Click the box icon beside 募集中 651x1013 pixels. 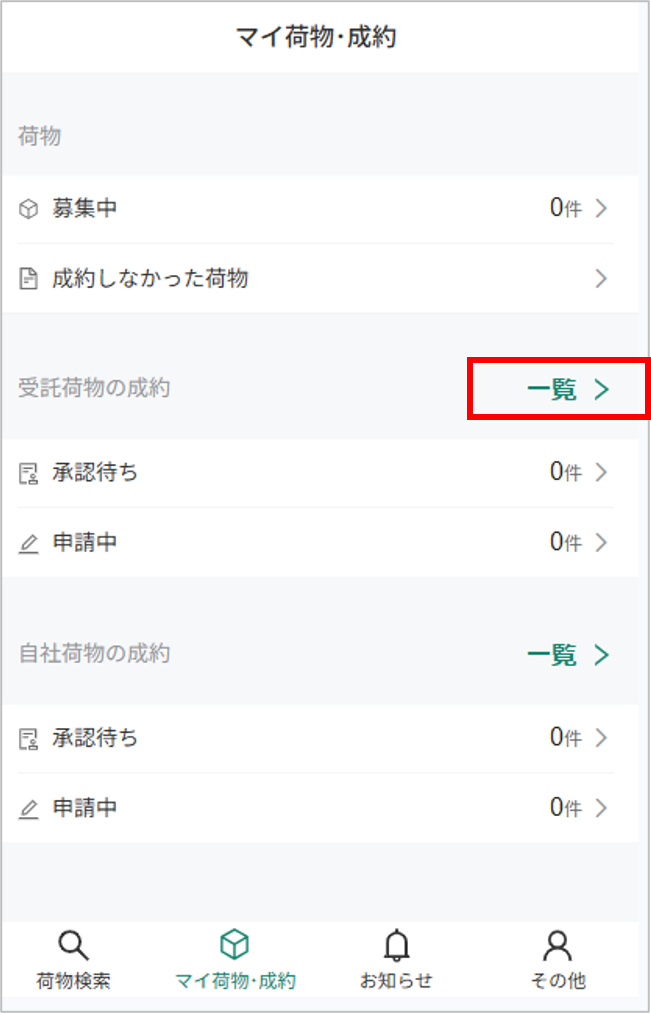[x=28, y=209]
